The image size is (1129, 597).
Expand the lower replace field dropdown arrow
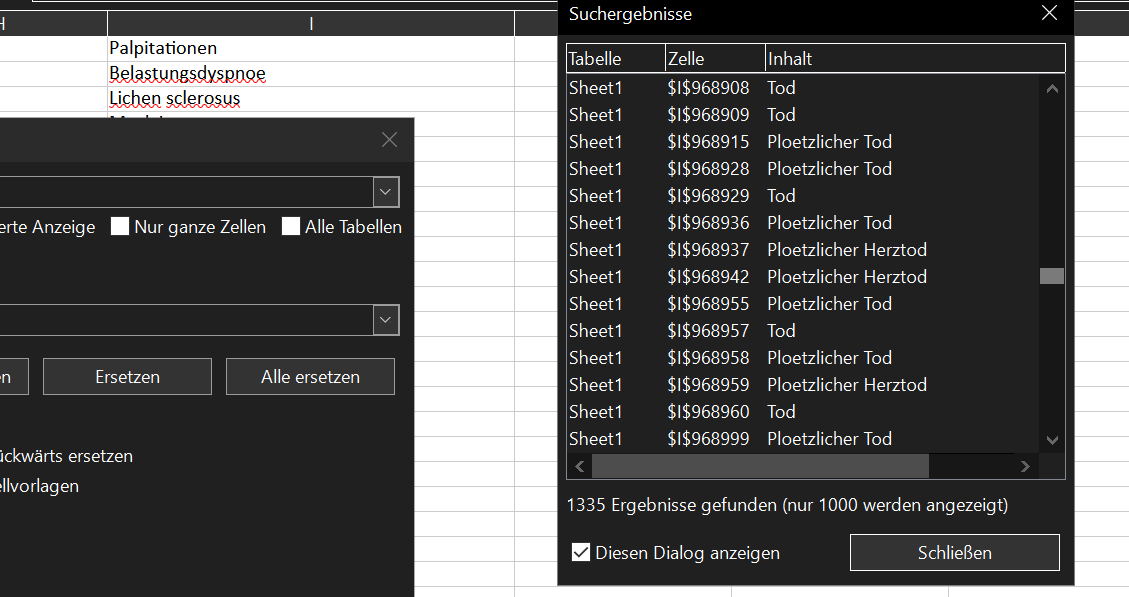[x=385, y=320]
